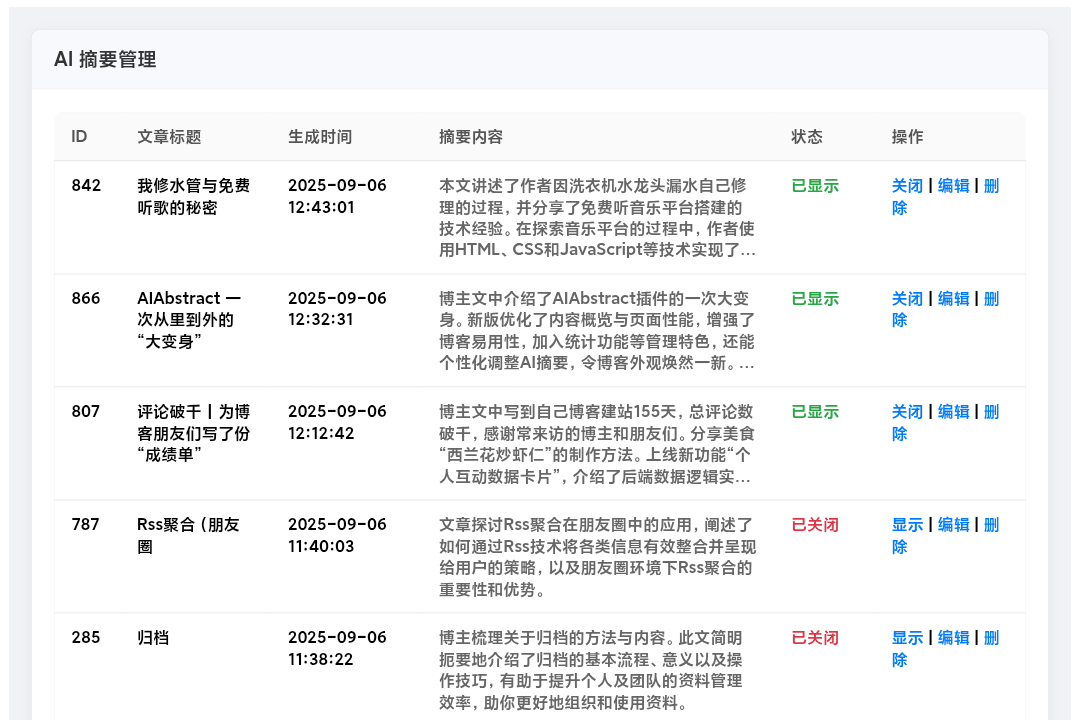The width and height of the screenshot is (1077, 720).
Task: Close the AI summary for article 866
Action: [x=907, y=299]
